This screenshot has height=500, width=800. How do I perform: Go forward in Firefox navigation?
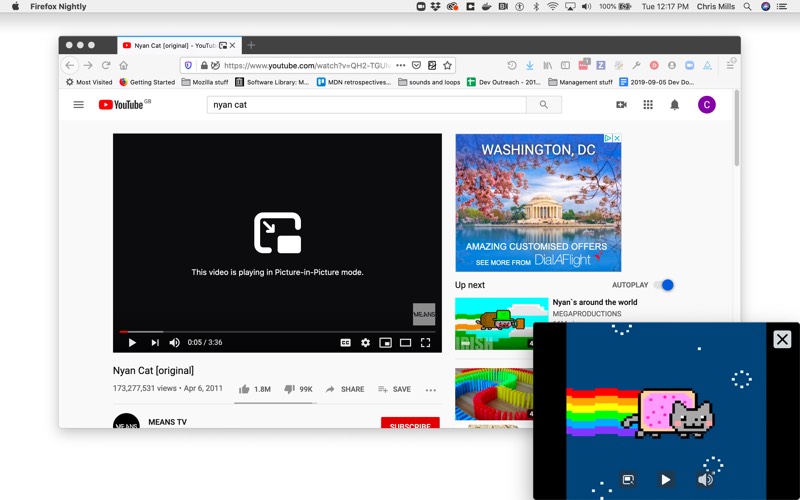88,65
